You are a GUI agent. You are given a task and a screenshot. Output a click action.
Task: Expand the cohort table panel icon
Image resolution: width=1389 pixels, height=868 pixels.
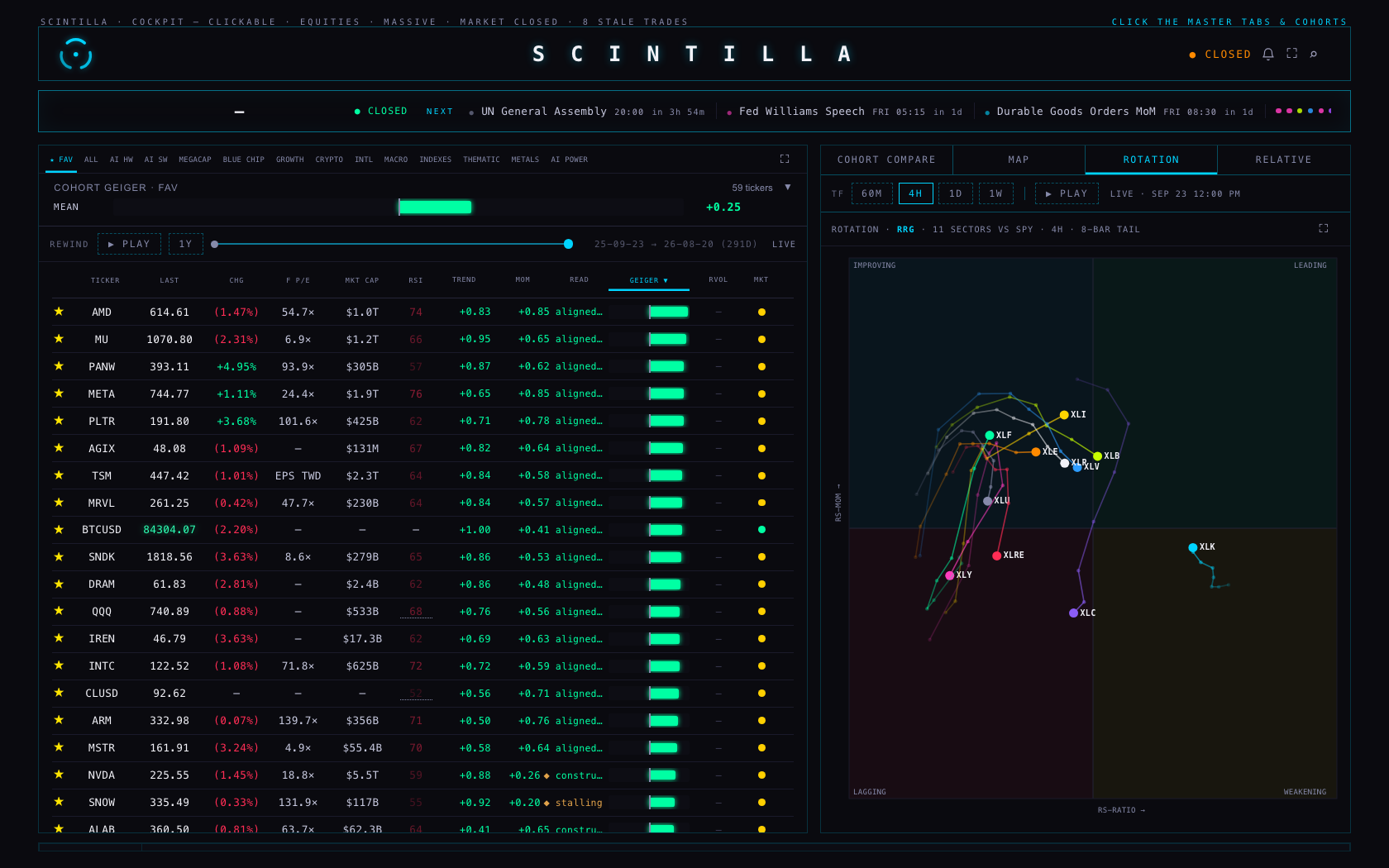click(x=785, y=159)
